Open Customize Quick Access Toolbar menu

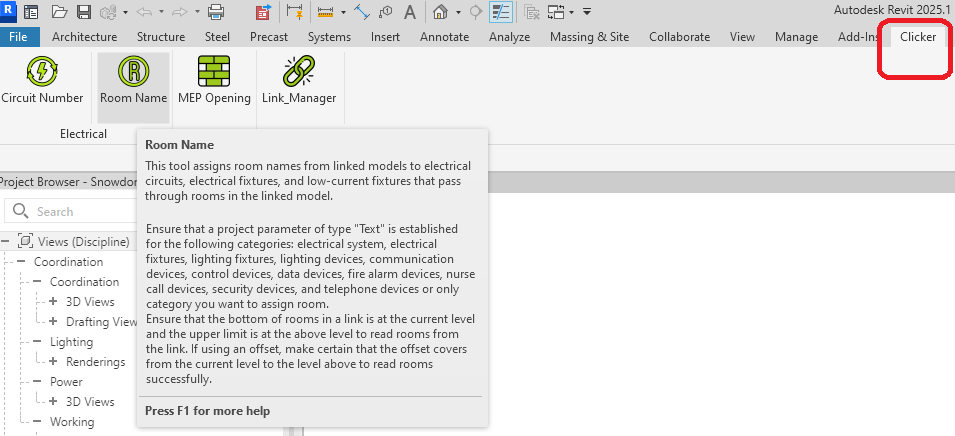pyautogui.click(x=587, y=12)
